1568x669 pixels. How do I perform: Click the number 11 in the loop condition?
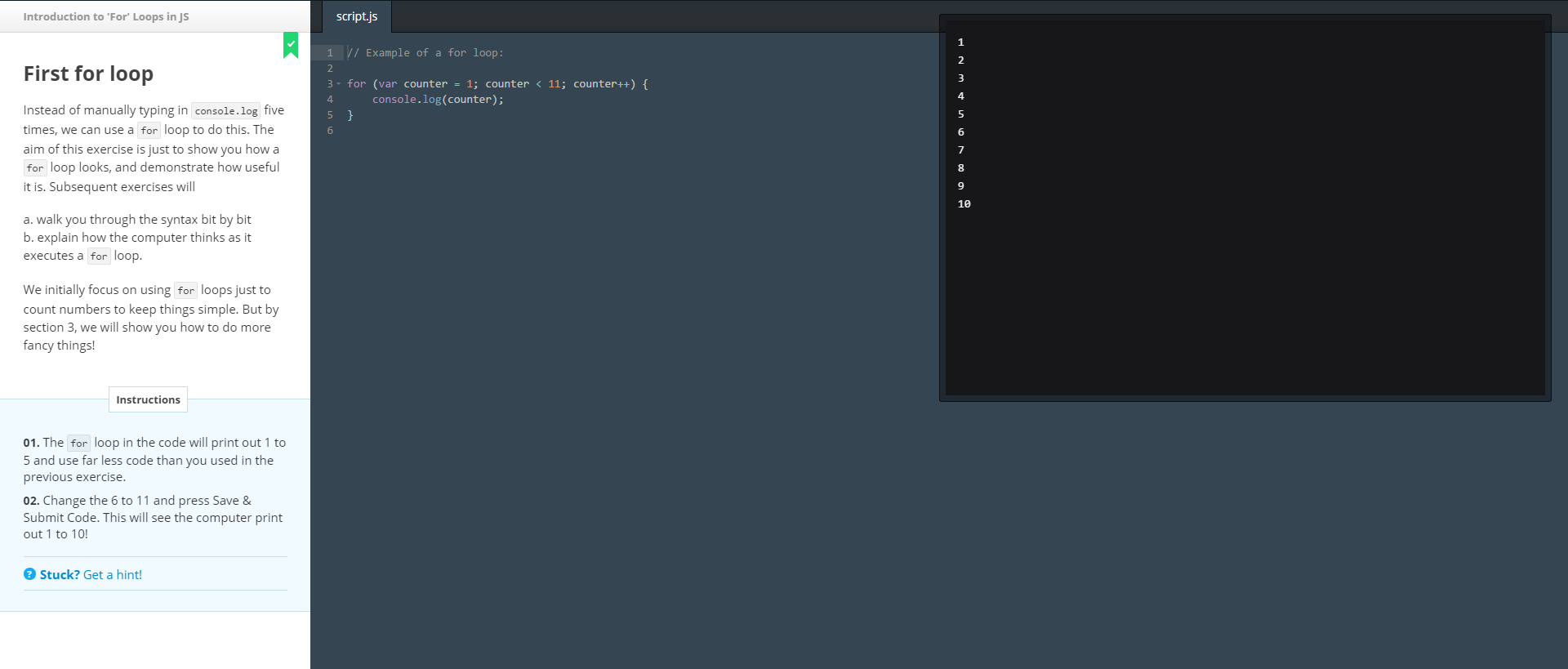tap(555, 83)
